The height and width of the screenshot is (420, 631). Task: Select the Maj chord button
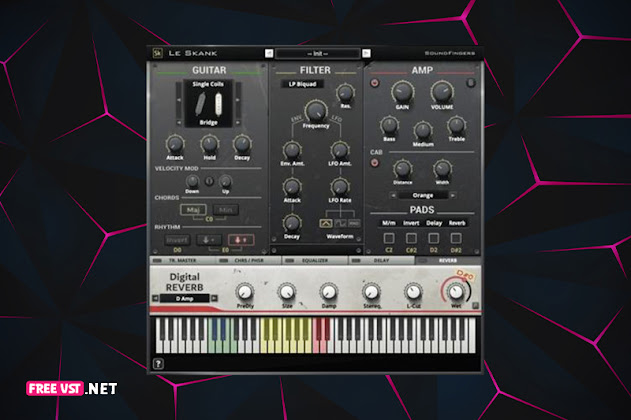tap(193, 210)
